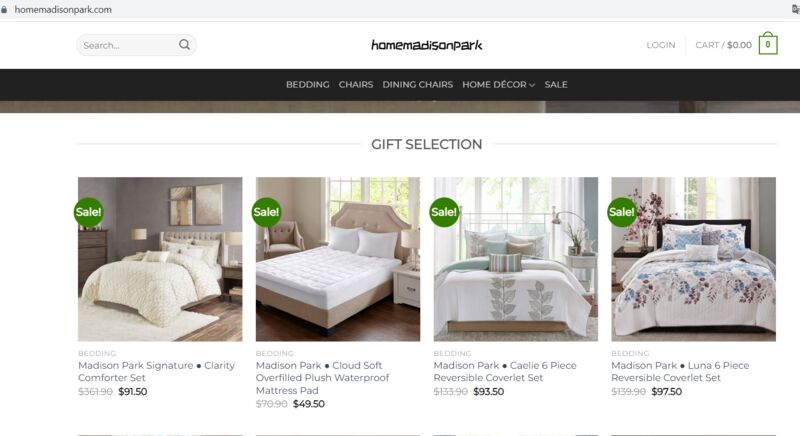The width and height of the screenshot is (800, 436).
Task: Open the Luna 6 Piece Coverlet title link
Action: click(x=680, y=371)
